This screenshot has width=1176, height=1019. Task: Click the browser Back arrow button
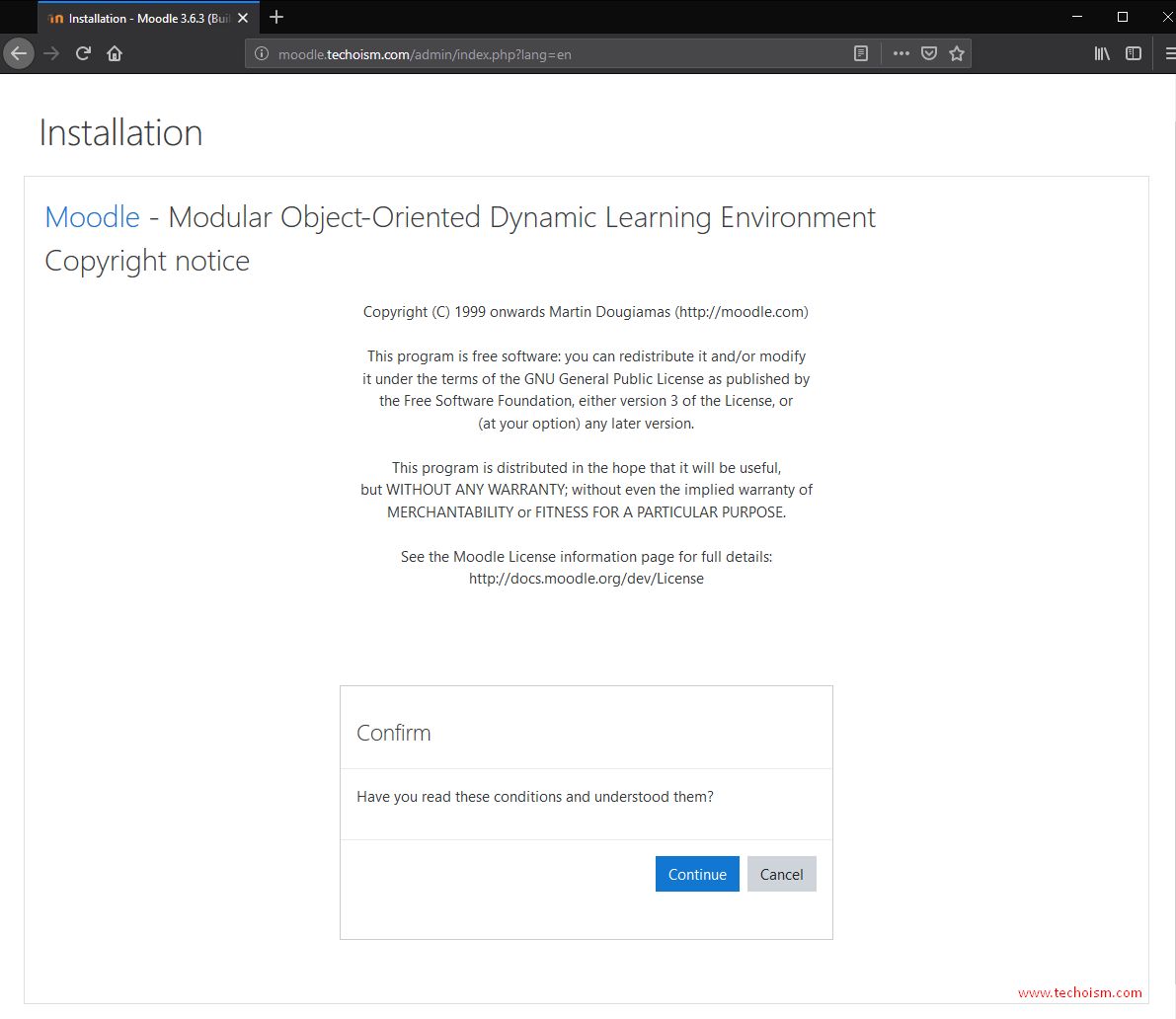(19, 53)
